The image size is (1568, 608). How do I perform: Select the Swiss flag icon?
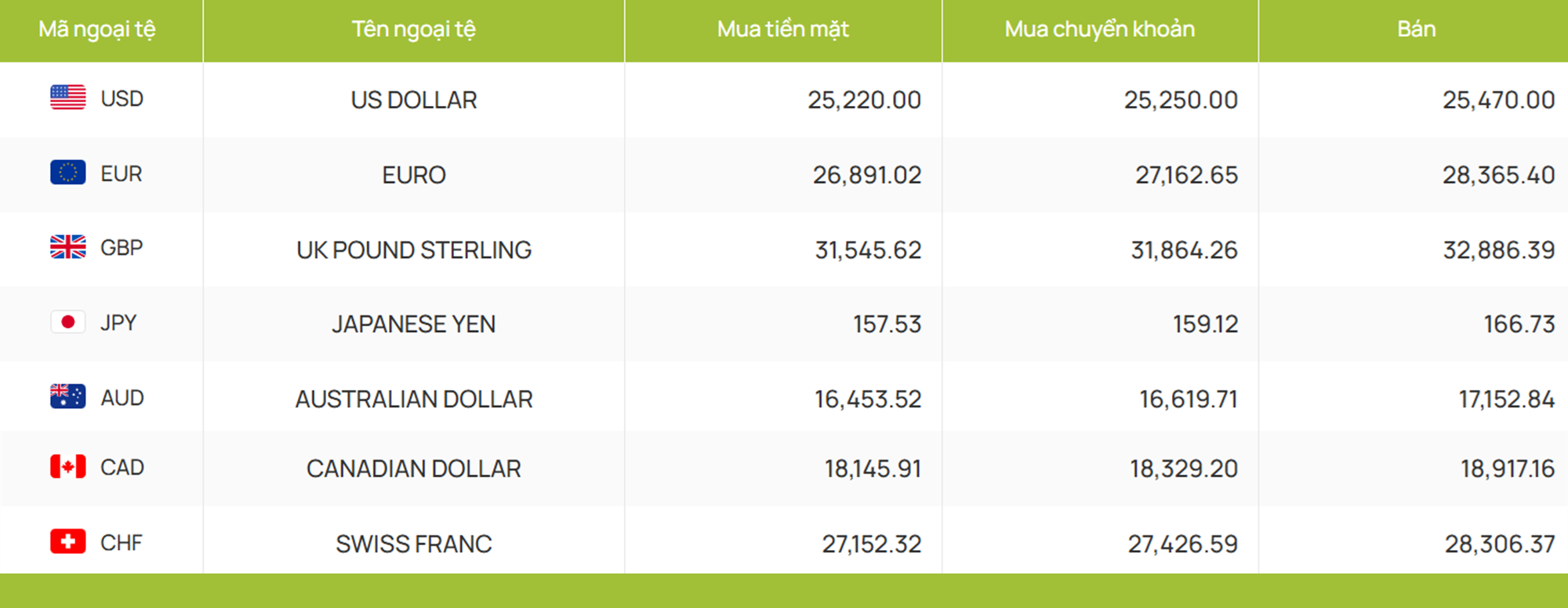pos(68,541)
